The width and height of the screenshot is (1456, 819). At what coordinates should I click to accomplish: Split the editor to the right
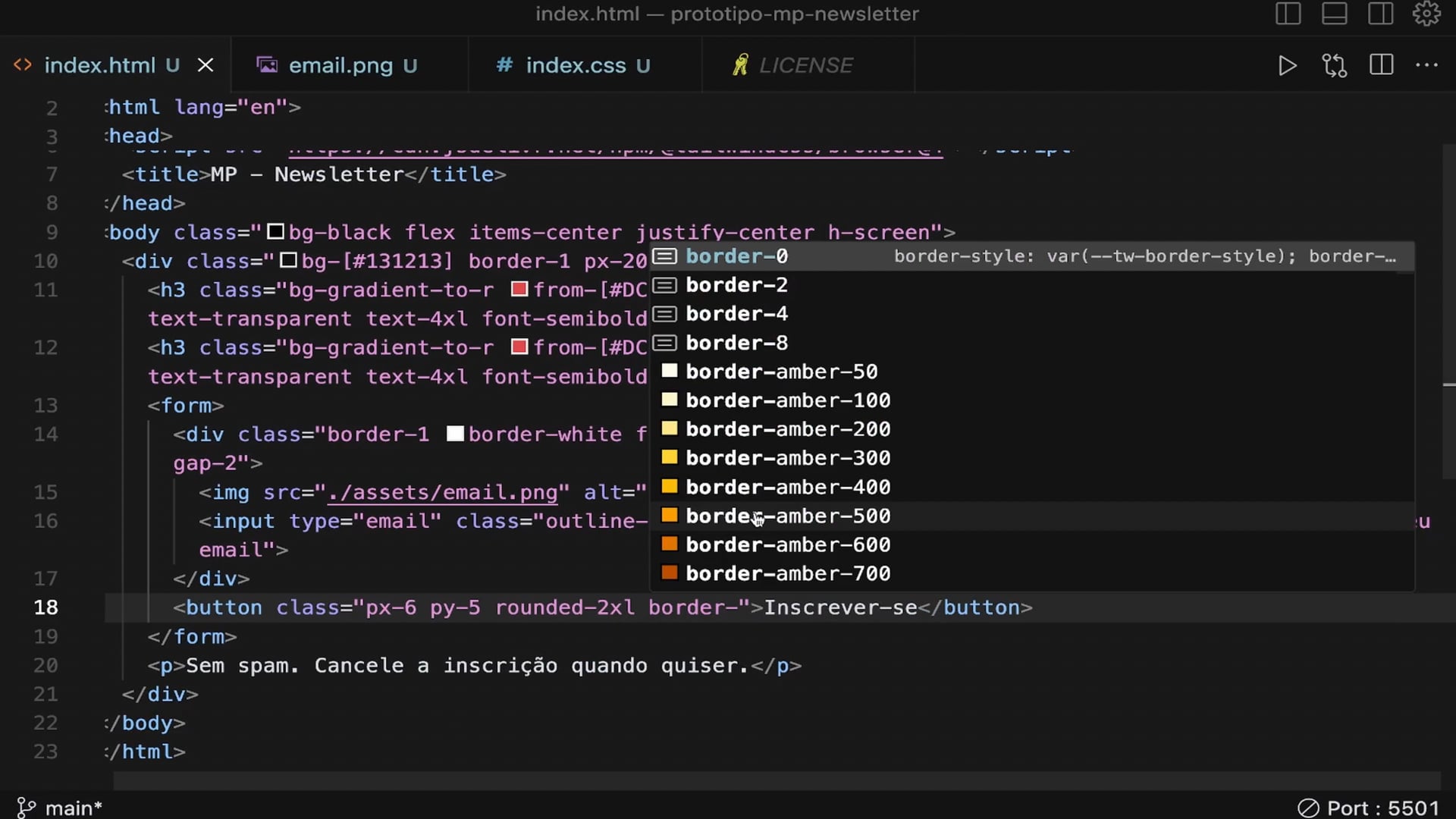(1381, 65)
